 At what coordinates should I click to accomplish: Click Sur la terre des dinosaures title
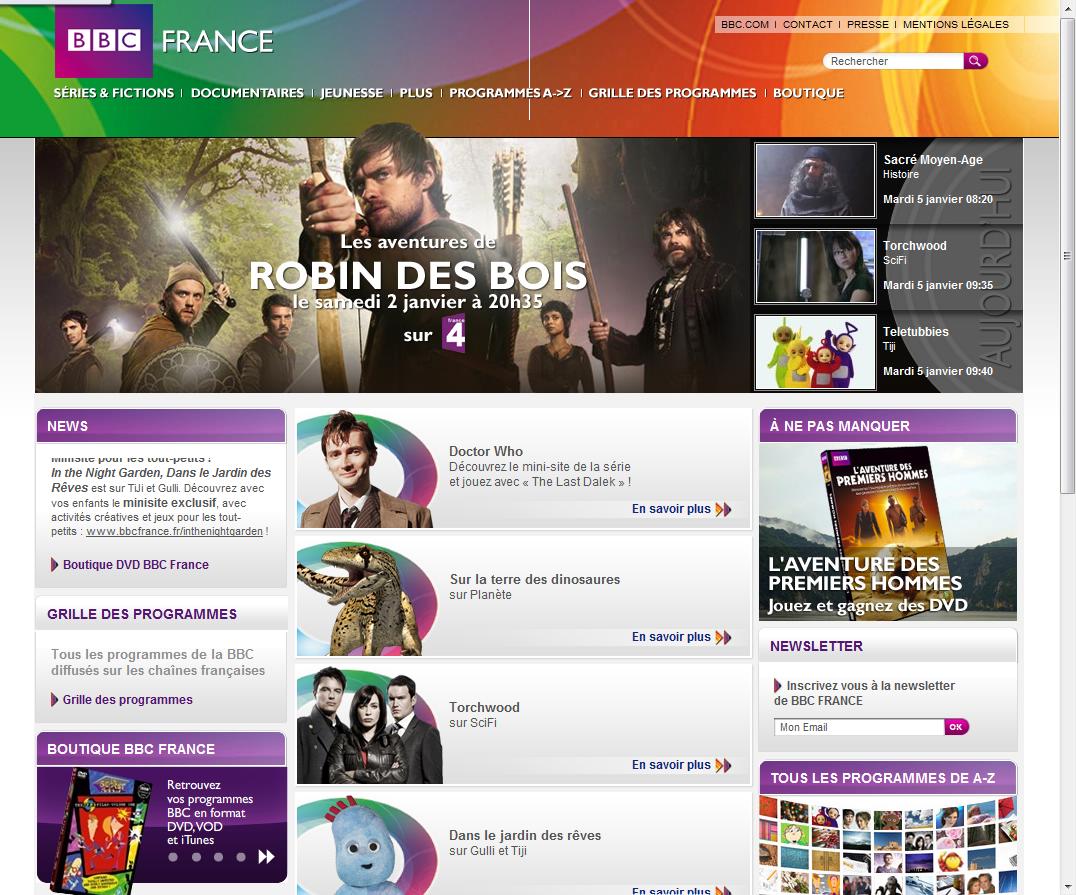tap(535, 579)
